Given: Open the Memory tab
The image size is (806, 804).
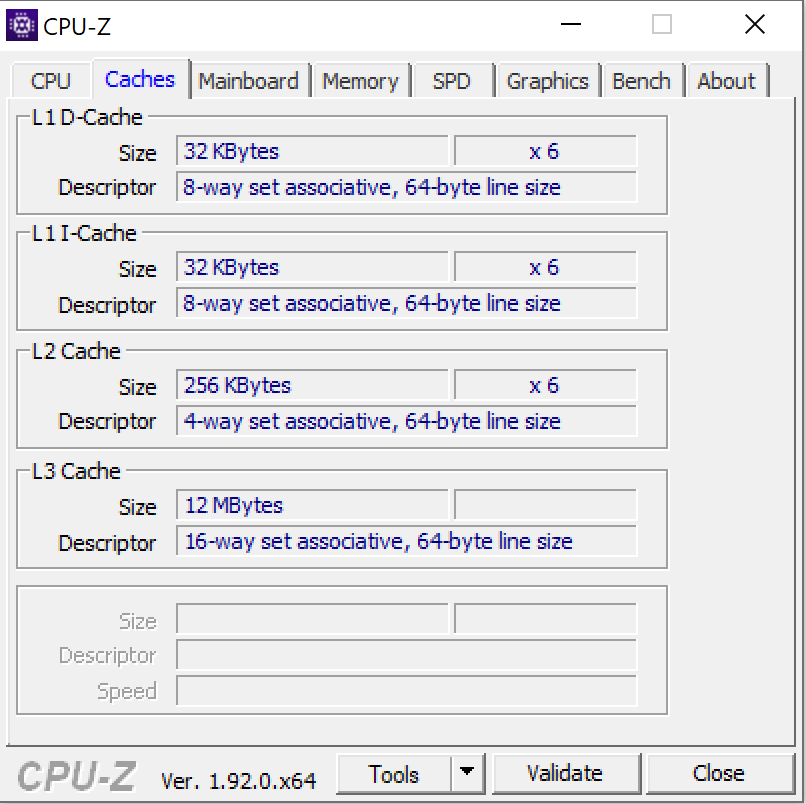Looking at the screenshot, I should (360, 81).
